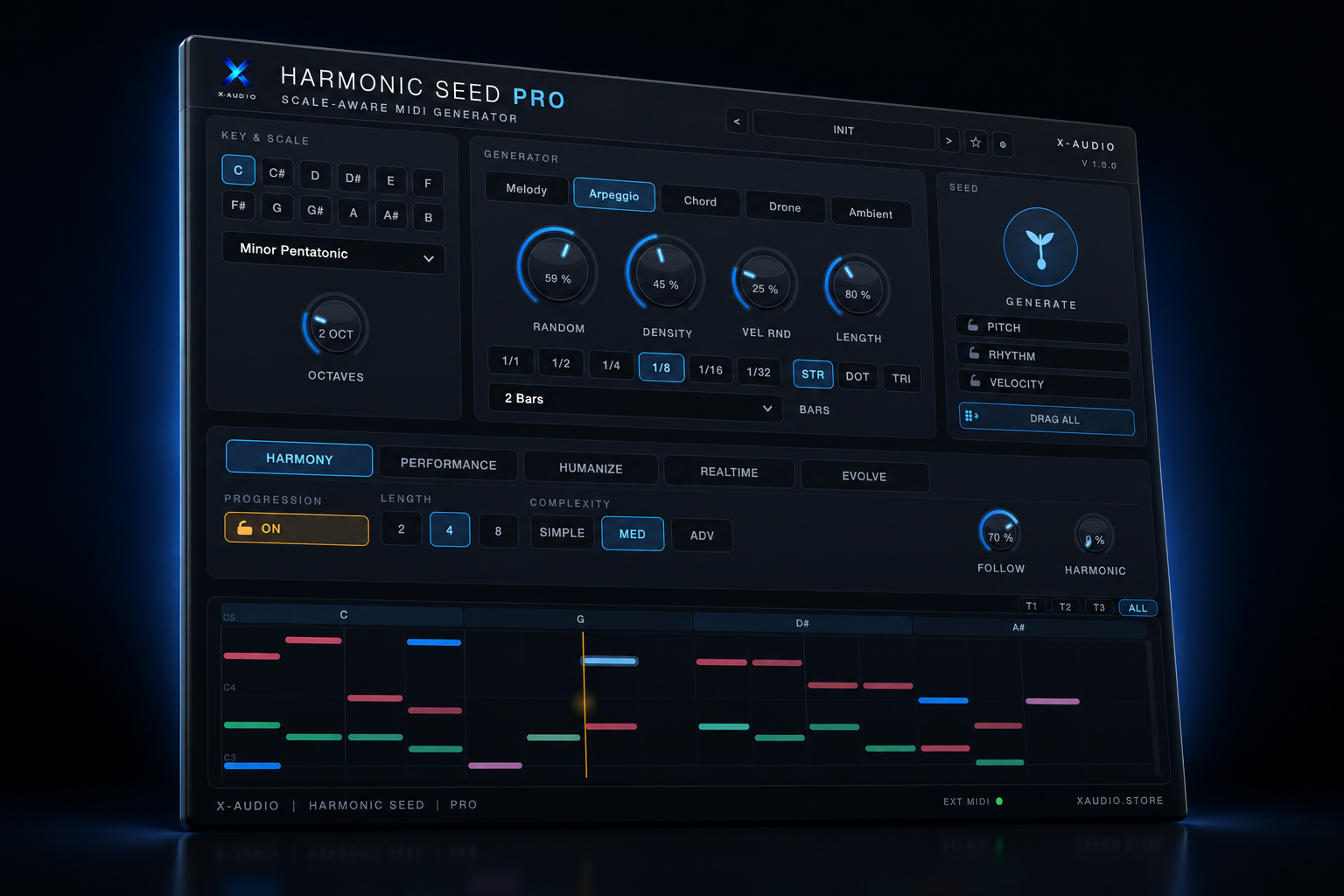Choose the Drone generator mode

click(785, 207)
